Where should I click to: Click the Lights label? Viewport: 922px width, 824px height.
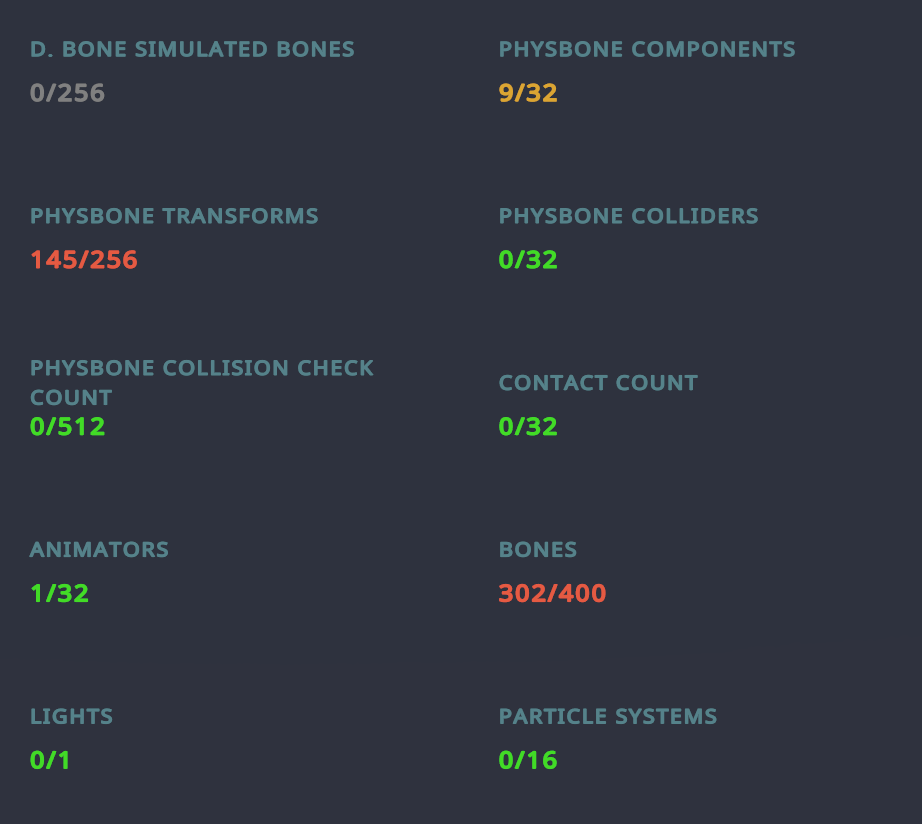(x=71, y=717)
